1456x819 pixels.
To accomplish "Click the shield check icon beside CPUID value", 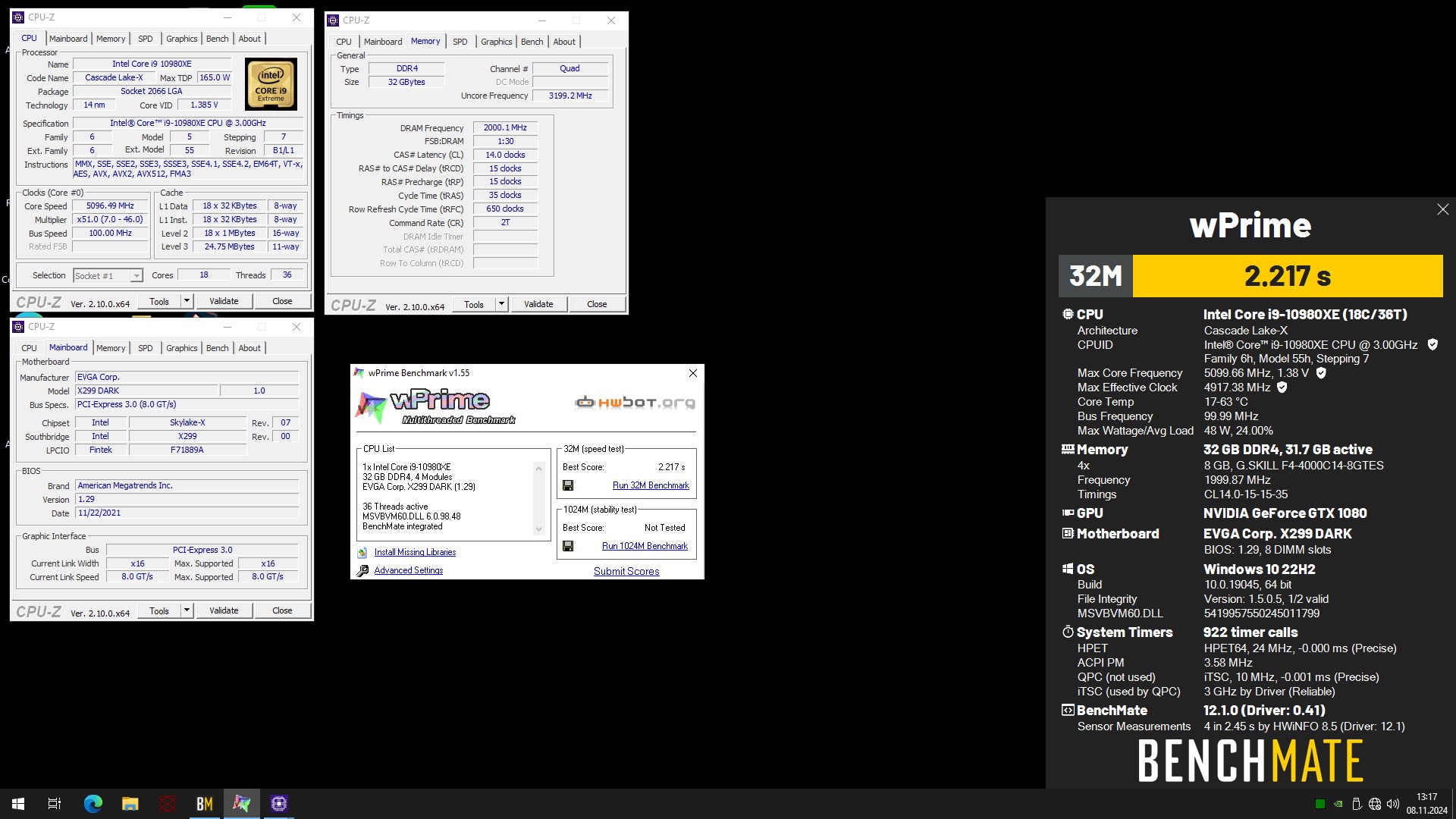I will [1432, 344].
